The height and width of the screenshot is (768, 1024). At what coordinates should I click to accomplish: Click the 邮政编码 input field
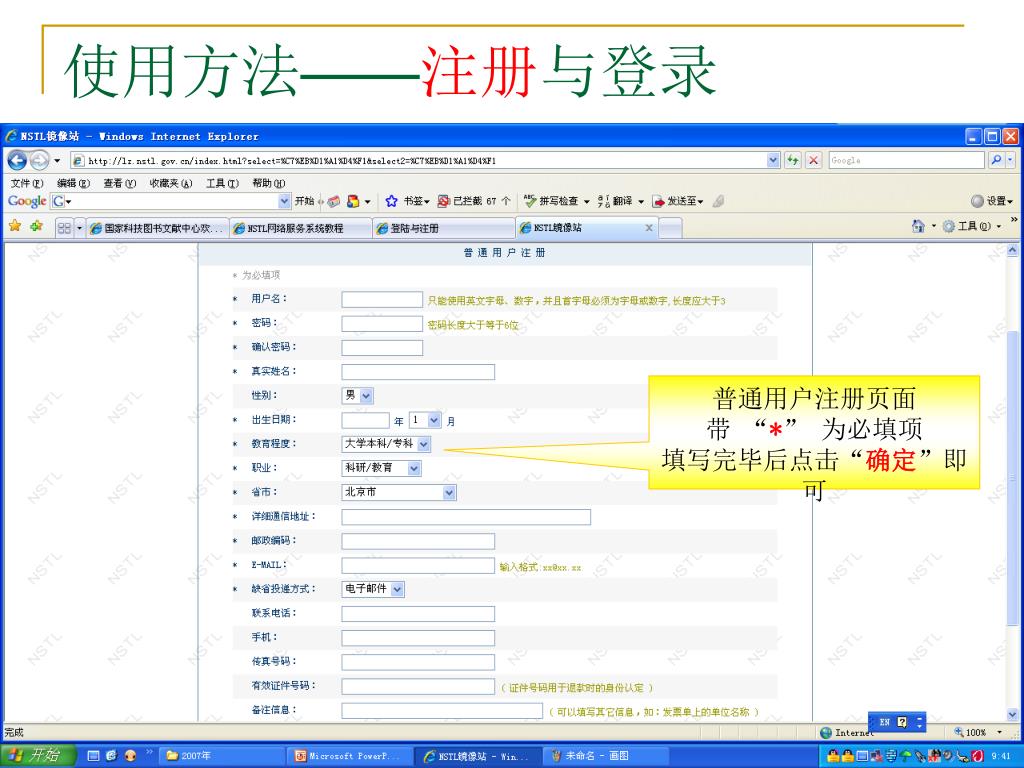pyautogui.click(x=418, y=541)
